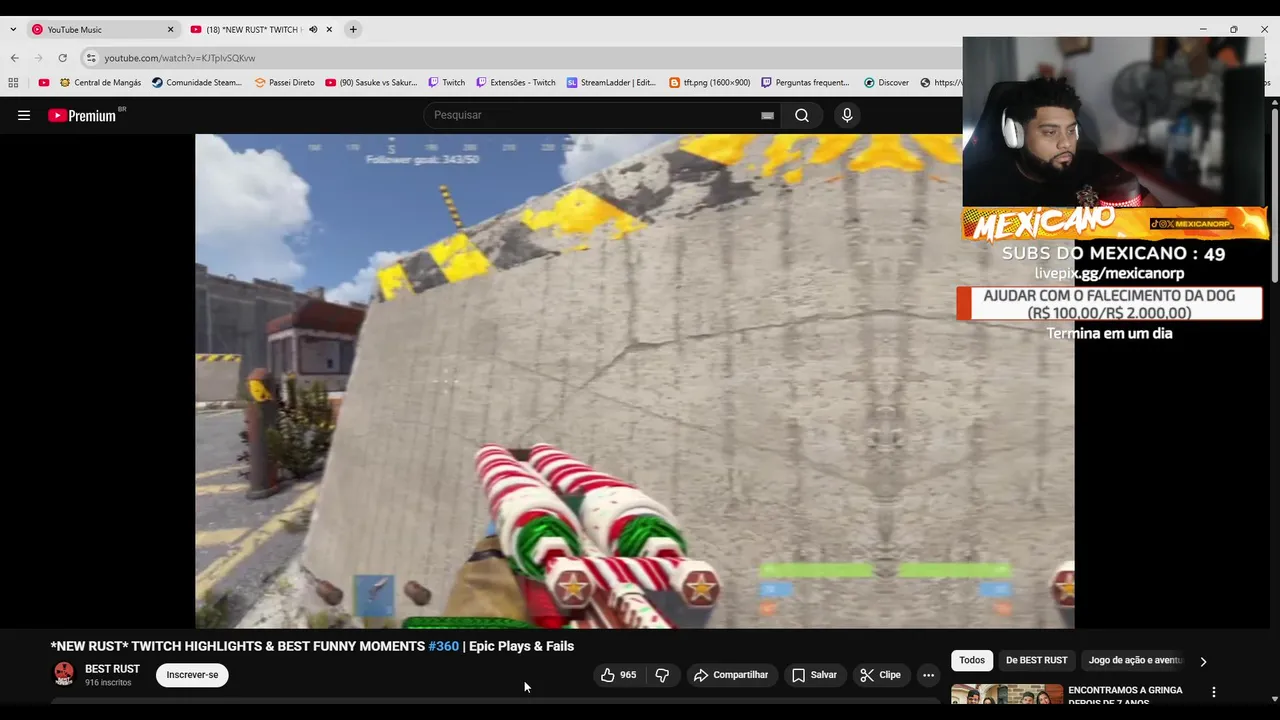Viewport: 1280px width, 720px height.
Task: Click the Pesquisar search field
Action: 595,115
